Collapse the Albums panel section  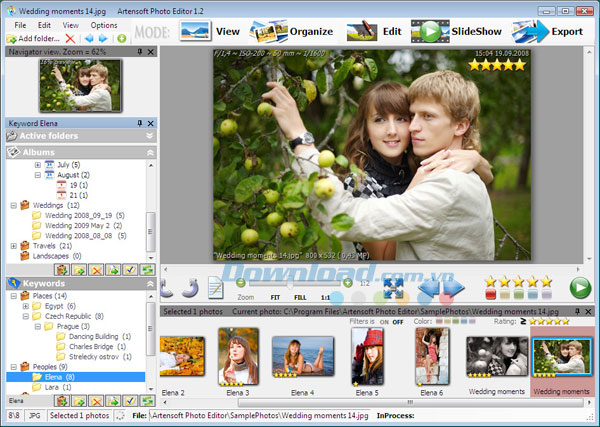click(150, 152)
